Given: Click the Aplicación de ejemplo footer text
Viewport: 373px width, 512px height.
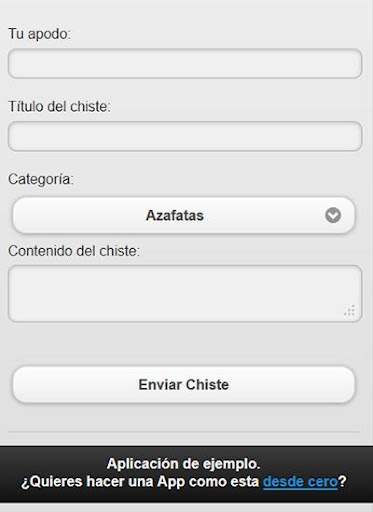Looking at the screenshot, I should [x=183, y=464].
